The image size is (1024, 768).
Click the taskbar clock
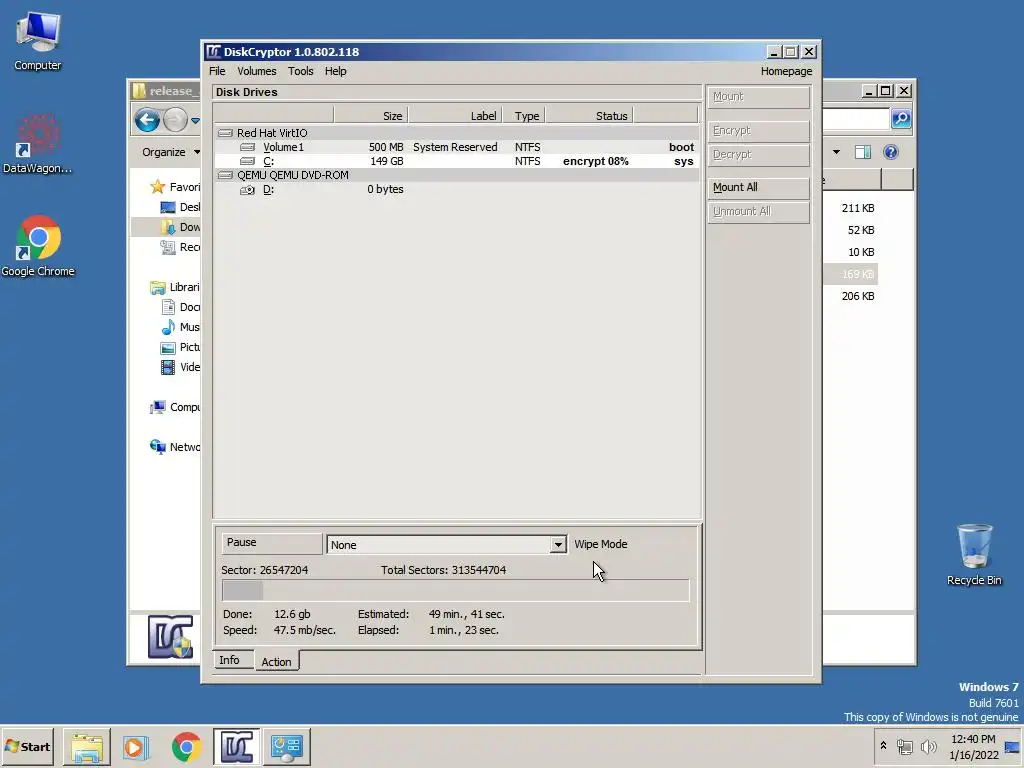[x=974, y=747]
